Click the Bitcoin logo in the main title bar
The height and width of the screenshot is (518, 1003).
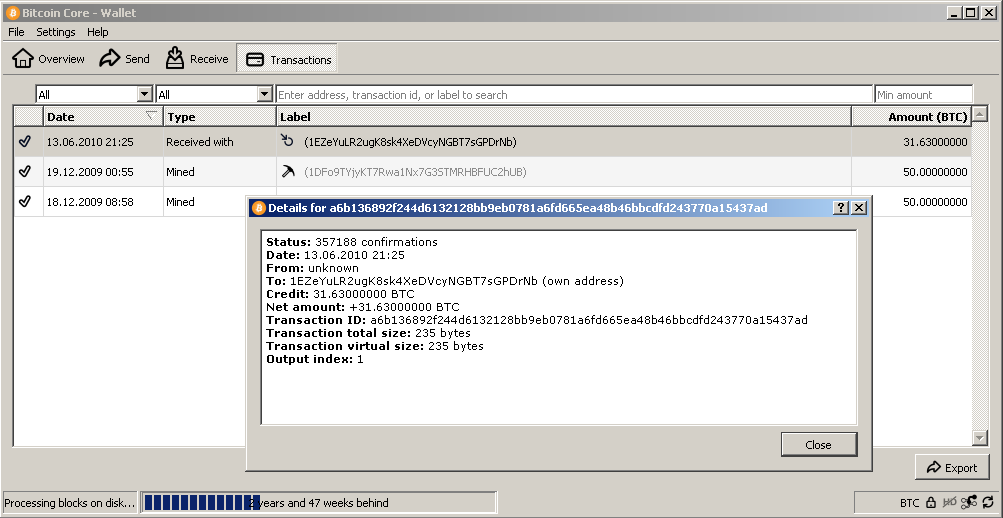point(12,12)
